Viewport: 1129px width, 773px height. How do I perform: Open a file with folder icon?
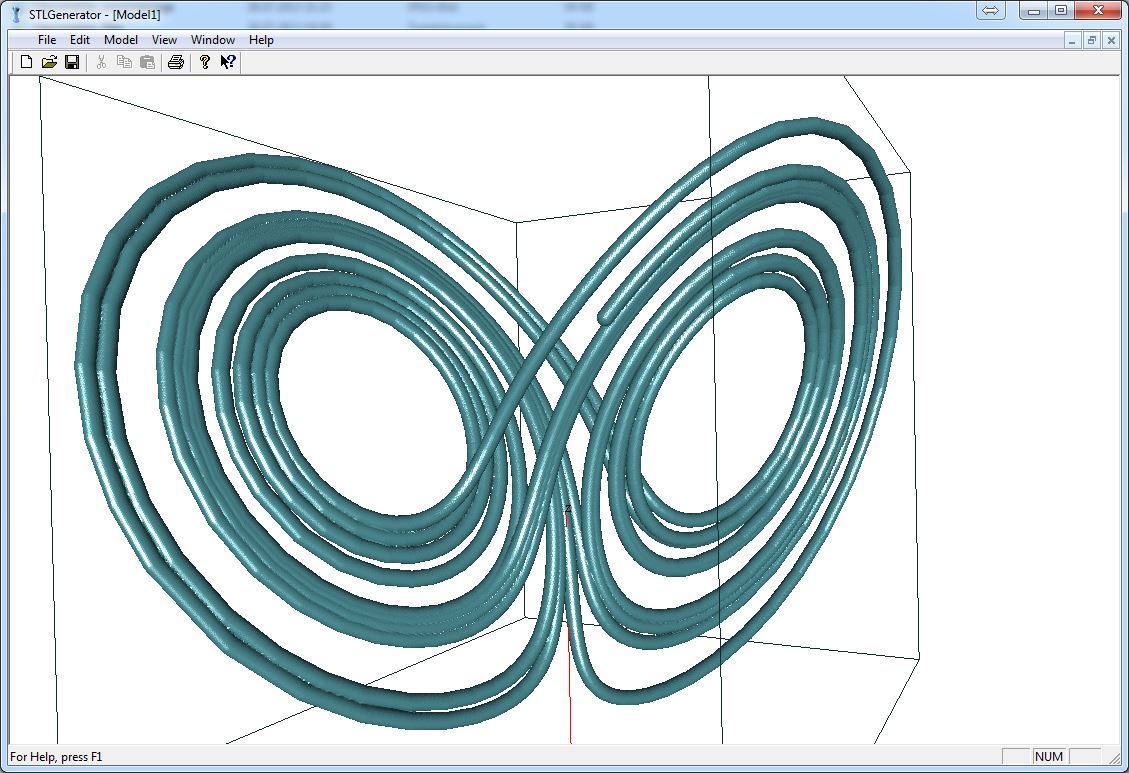coord(49,62)
